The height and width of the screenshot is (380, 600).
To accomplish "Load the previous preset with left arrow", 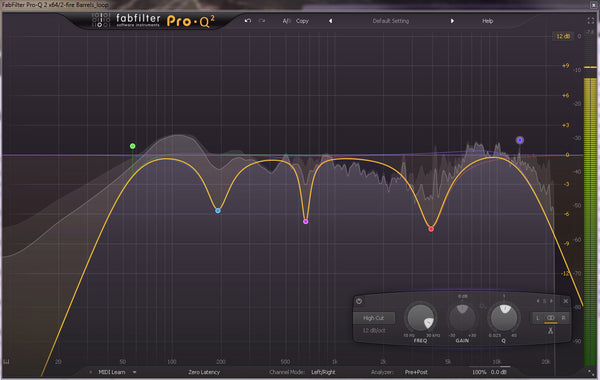I will [330, 21].
